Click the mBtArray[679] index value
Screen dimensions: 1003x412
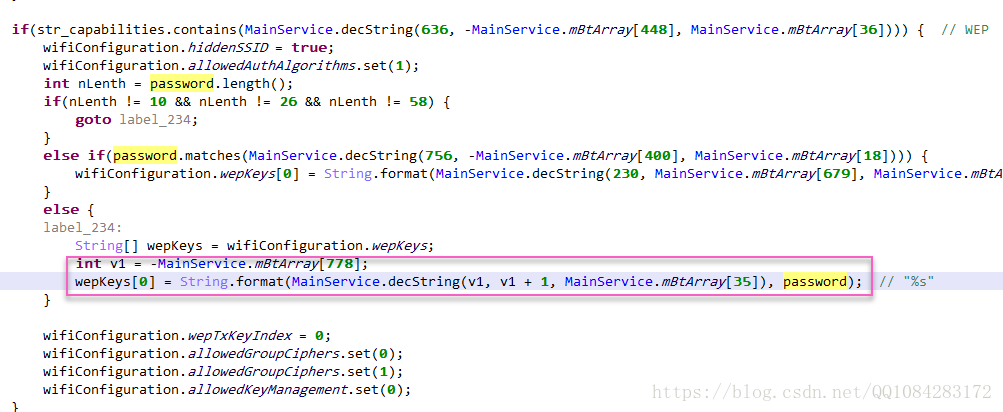[839, 173]
